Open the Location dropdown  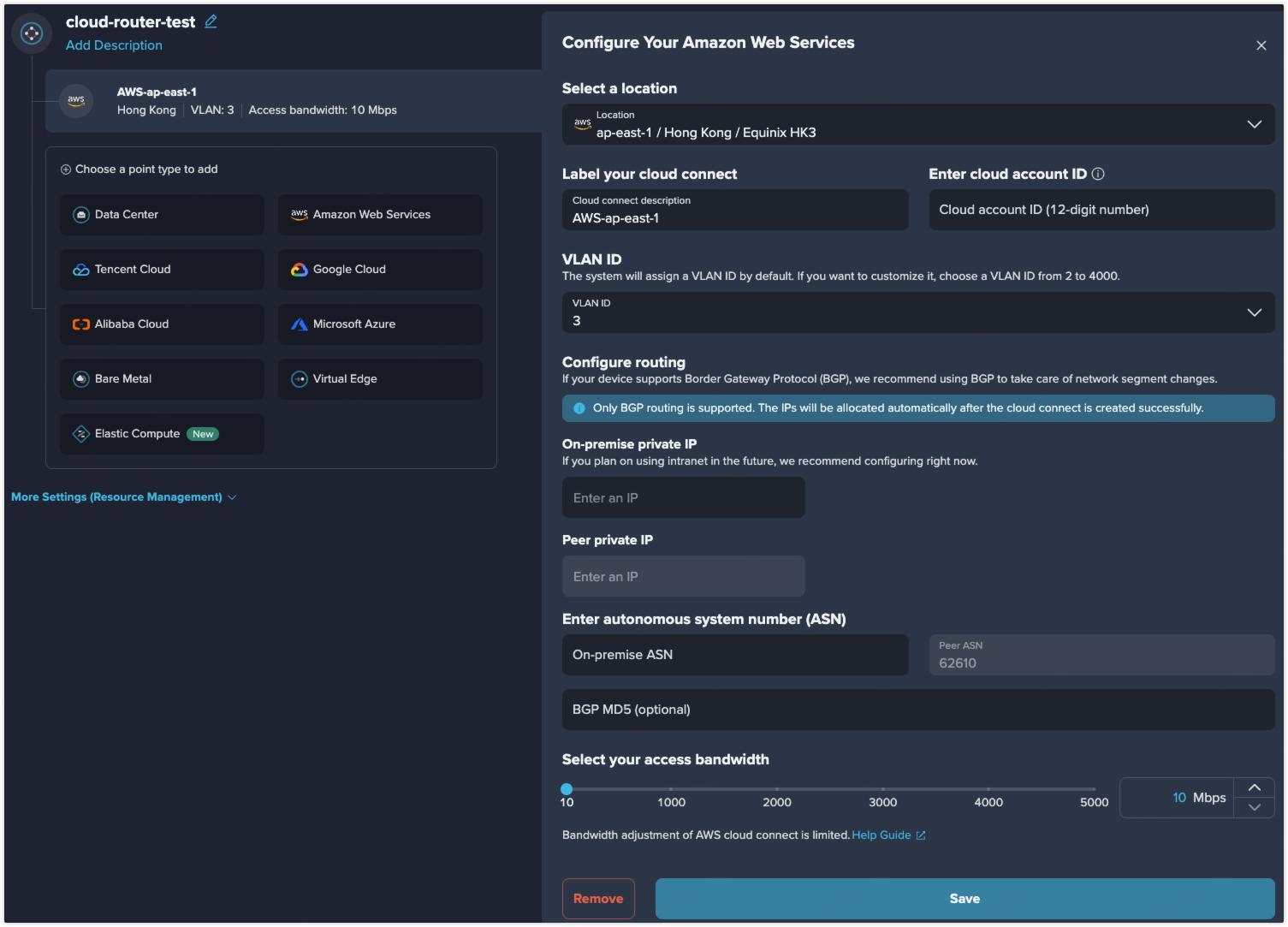[918, 124]
